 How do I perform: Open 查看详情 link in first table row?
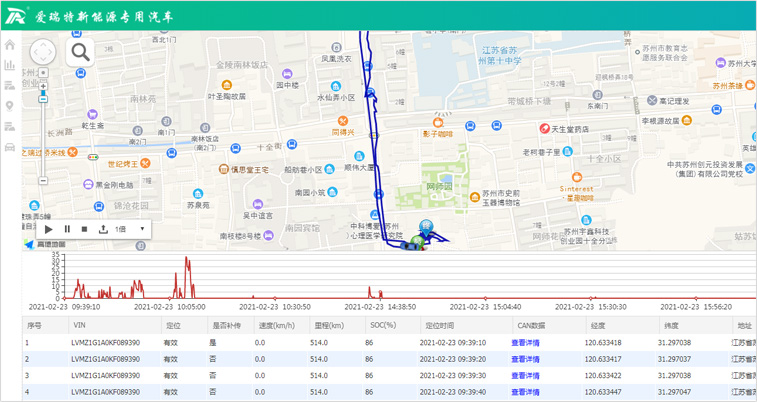pos(525,343)
